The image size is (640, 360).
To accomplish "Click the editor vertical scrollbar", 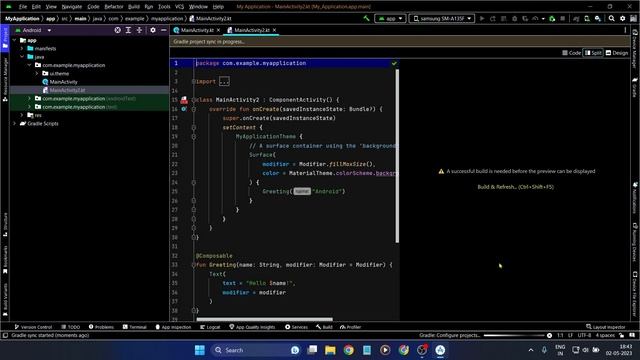I will tap(397, 155).
